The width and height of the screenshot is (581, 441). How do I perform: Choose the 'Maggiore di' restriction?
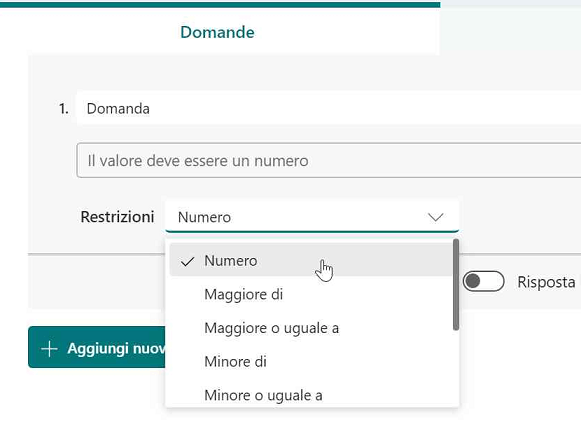311,295
